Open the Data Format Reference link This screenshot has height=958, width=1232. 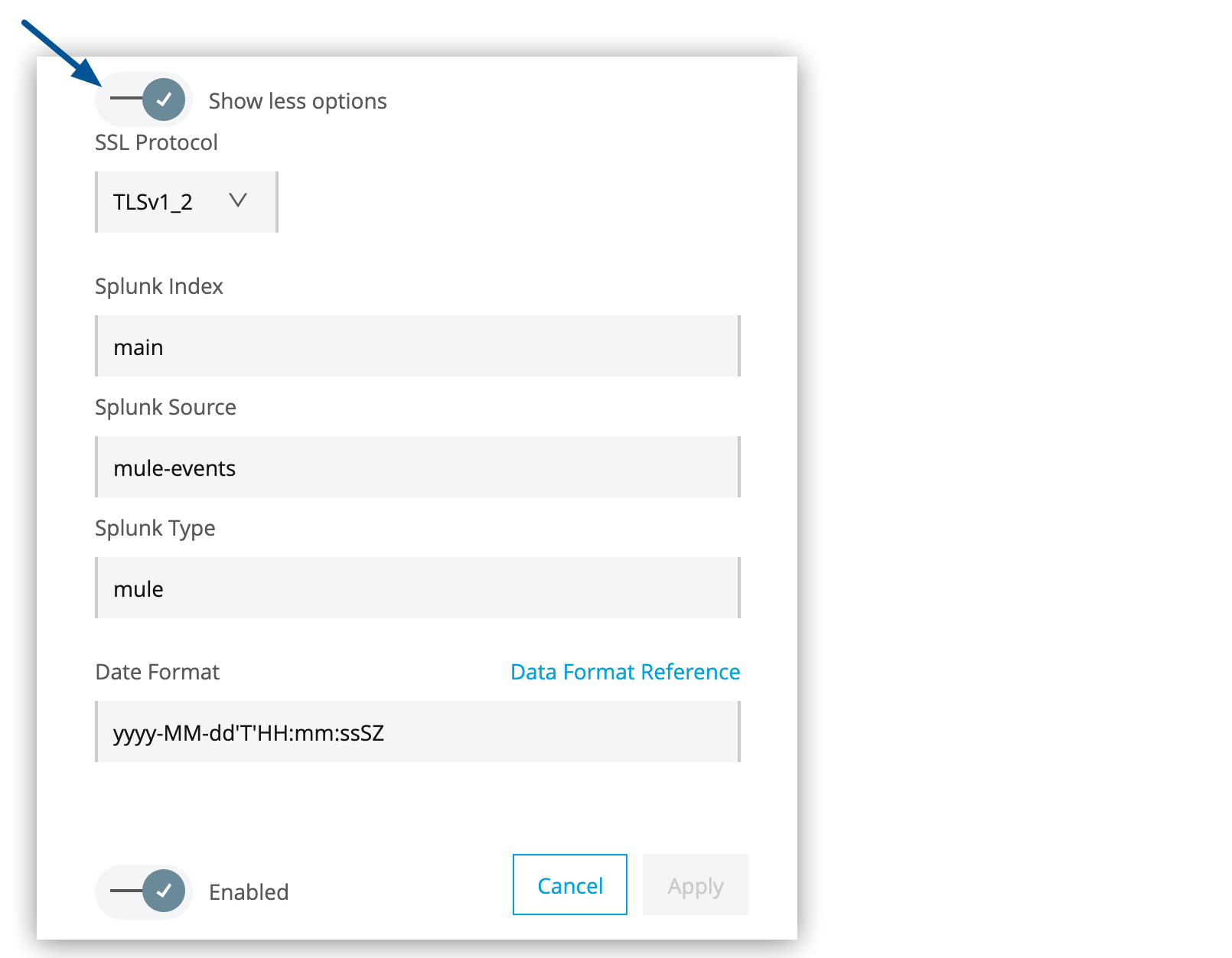[x=624, y=672]
